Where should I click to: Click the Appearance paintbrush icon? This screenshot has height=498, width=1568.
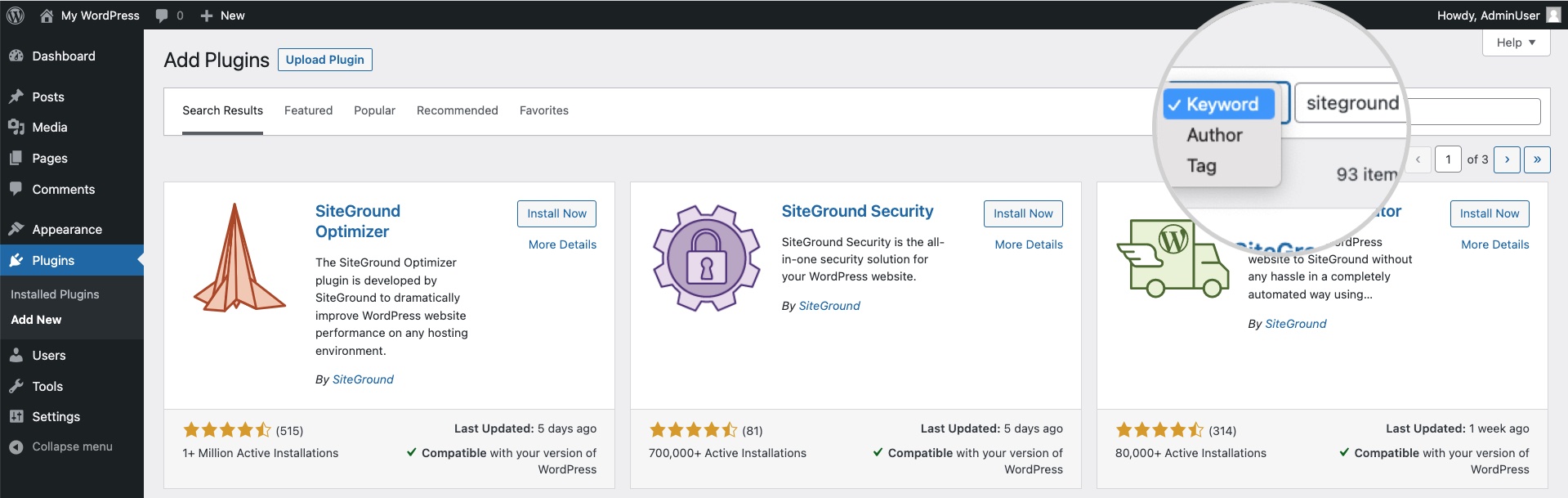tap(16, 229)
